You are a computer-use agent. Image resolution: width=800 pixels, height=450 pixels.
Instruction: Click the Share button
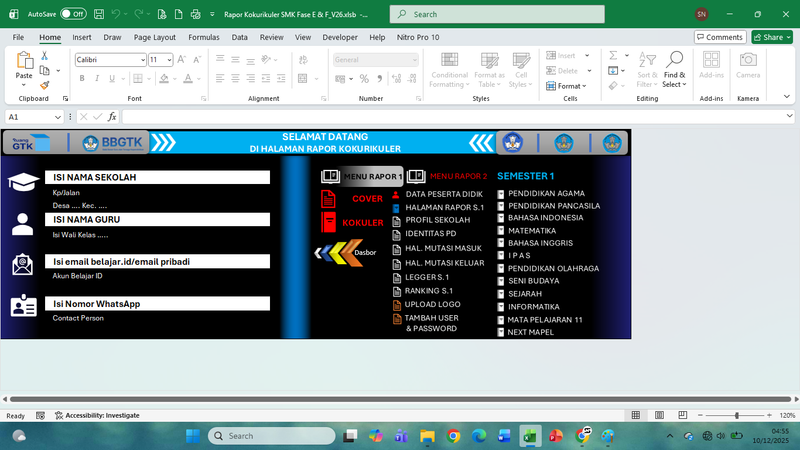(772, 37)
